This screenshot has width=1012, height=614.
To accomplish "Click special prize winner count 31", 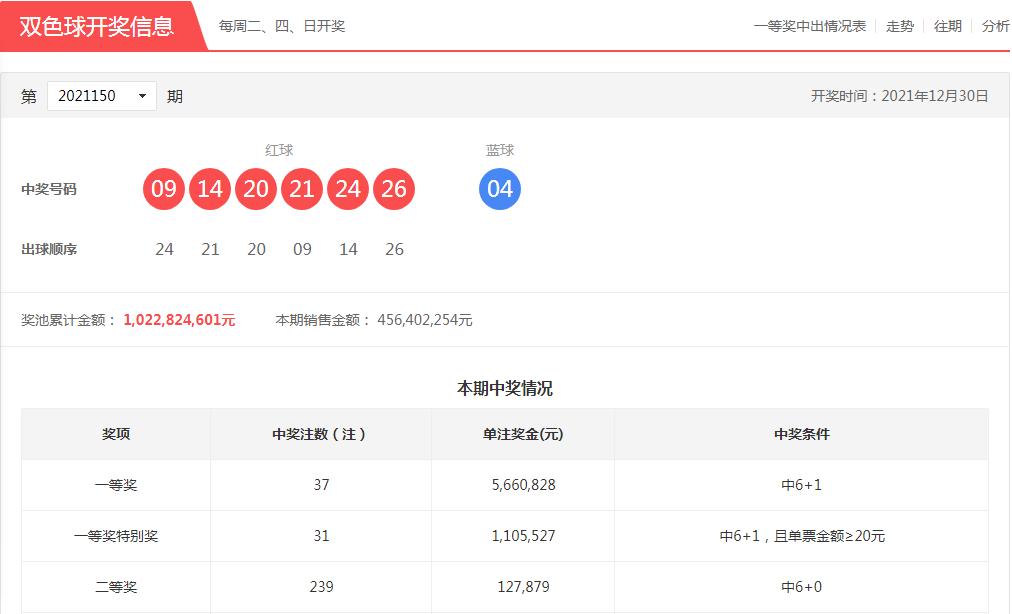I will (321, 536).
